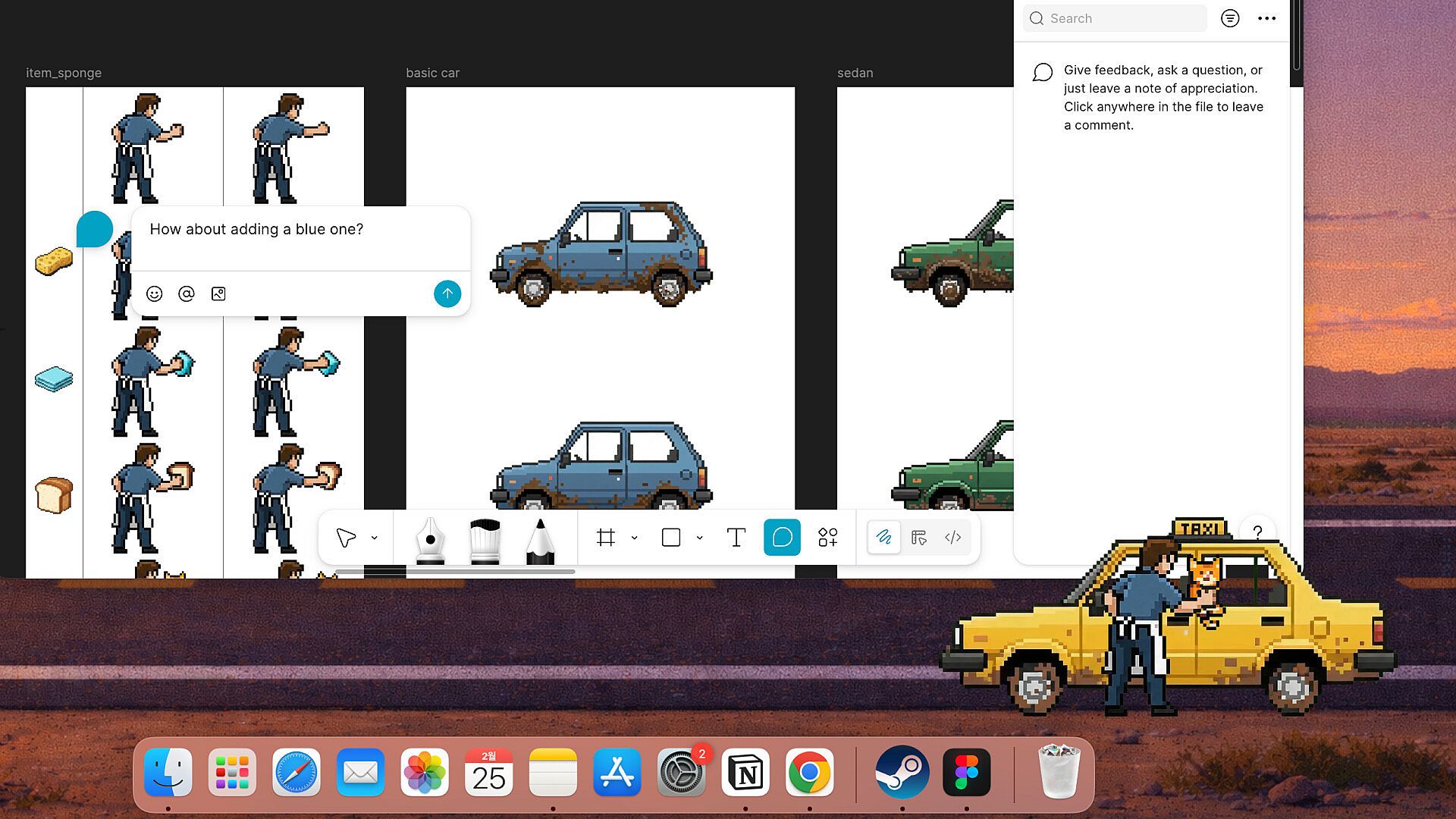Mention someone with the @ icon
The height and width of the screenshot is (819, 1456).
(x=187, y=294)
